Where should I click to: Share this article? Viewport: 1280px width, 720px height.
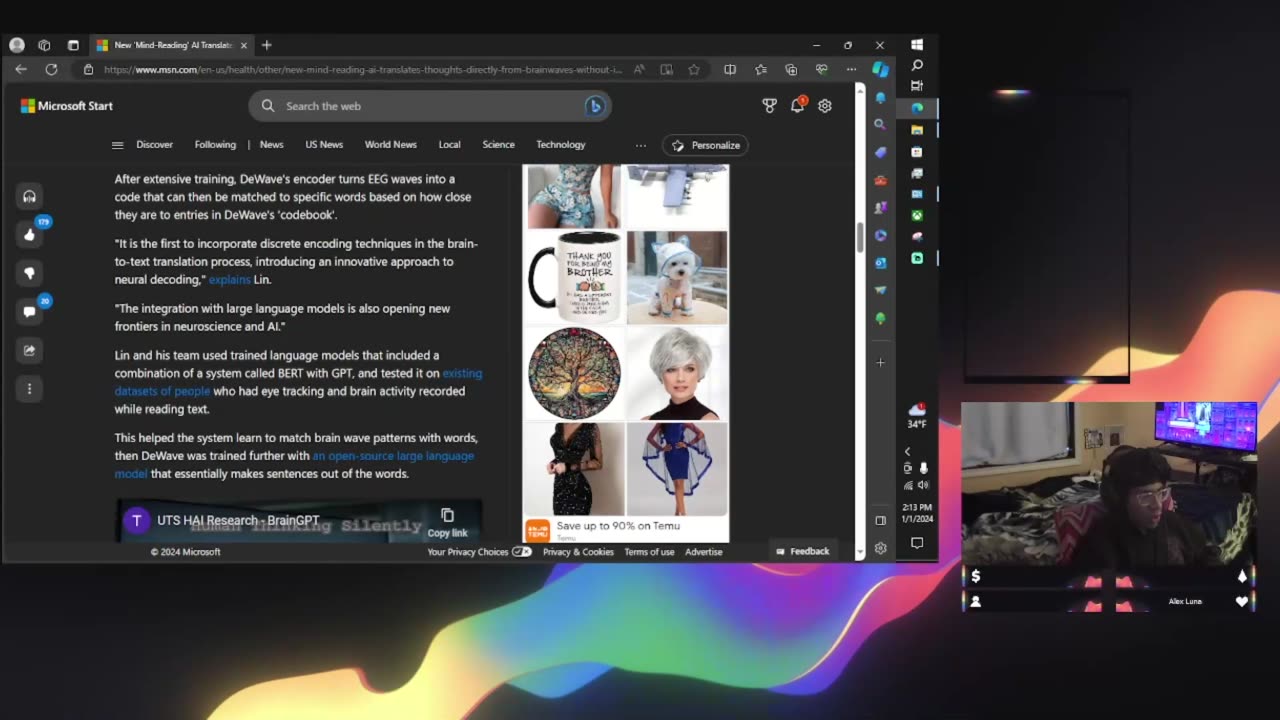pyautogui.click(x=29, y=350)
